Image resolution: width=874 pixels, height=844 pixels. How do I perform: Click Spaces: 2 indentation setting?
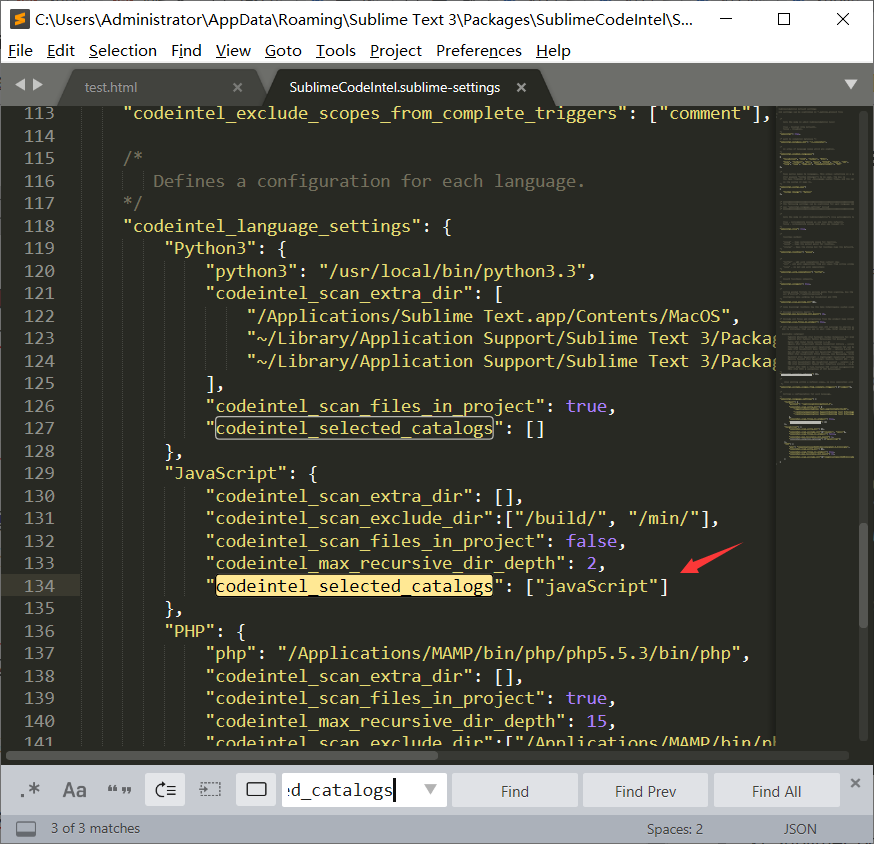674,830
